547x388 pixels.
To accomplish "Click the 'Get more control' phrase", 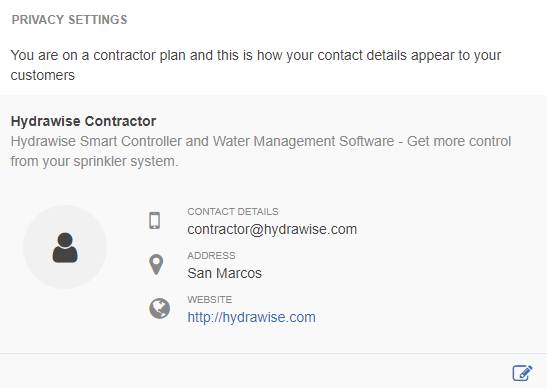I will click(x=459, y=141).
